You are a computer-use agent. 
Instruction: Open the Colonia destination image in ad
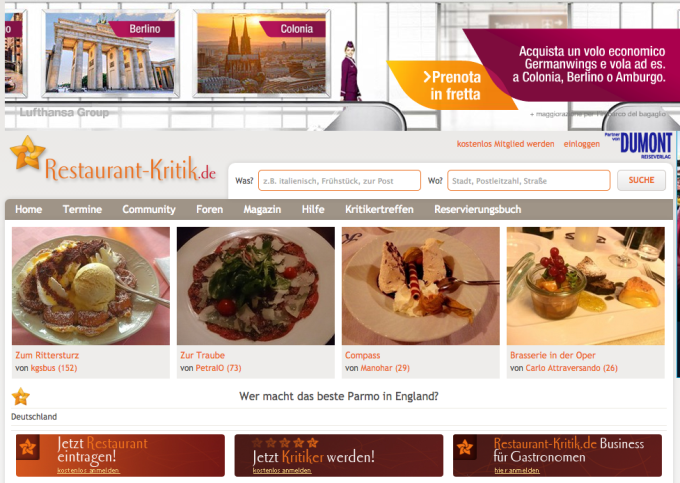262,53
